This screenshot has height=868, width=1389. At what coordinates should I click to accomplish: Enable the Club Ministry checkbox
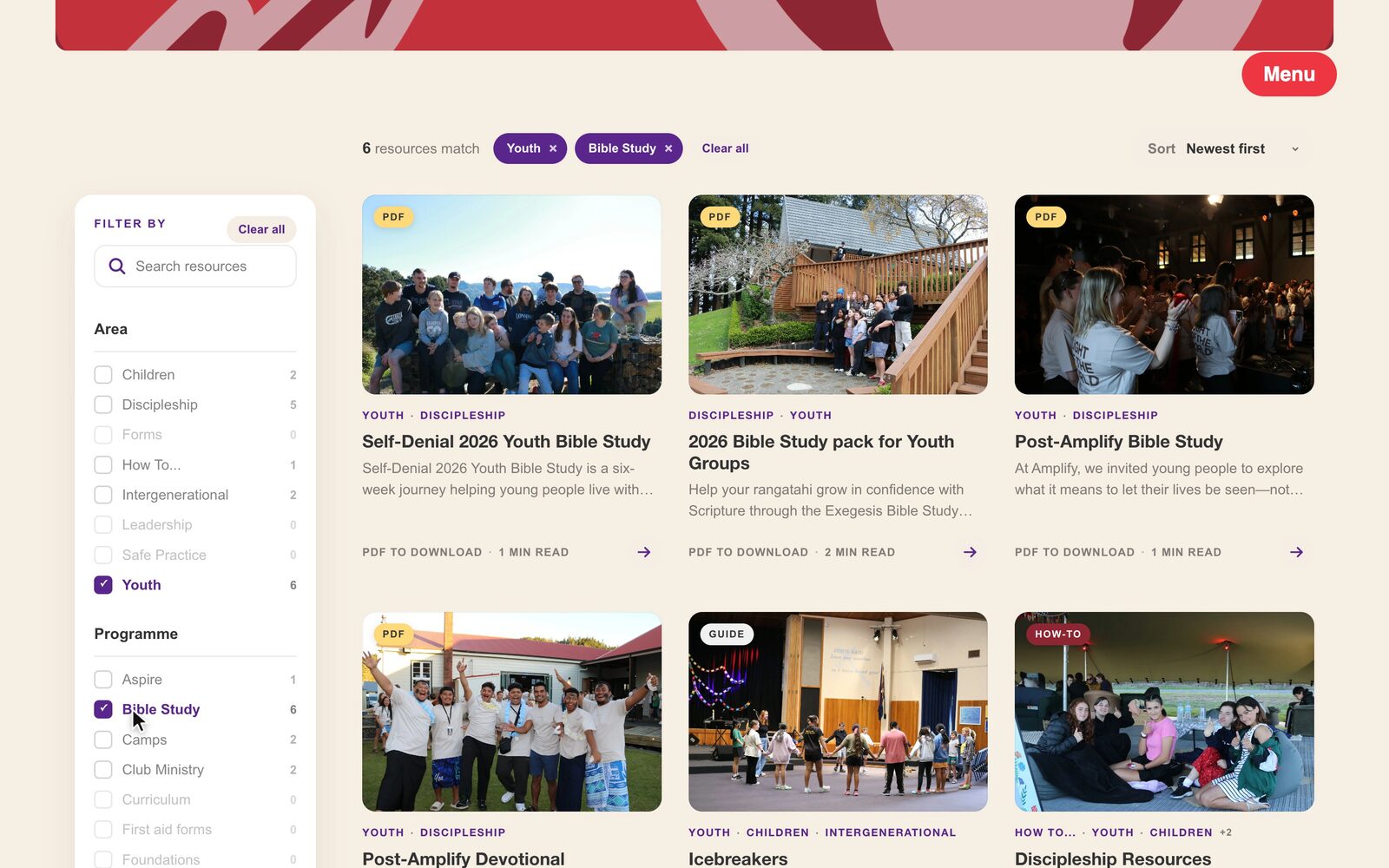[x=103, y=770]
